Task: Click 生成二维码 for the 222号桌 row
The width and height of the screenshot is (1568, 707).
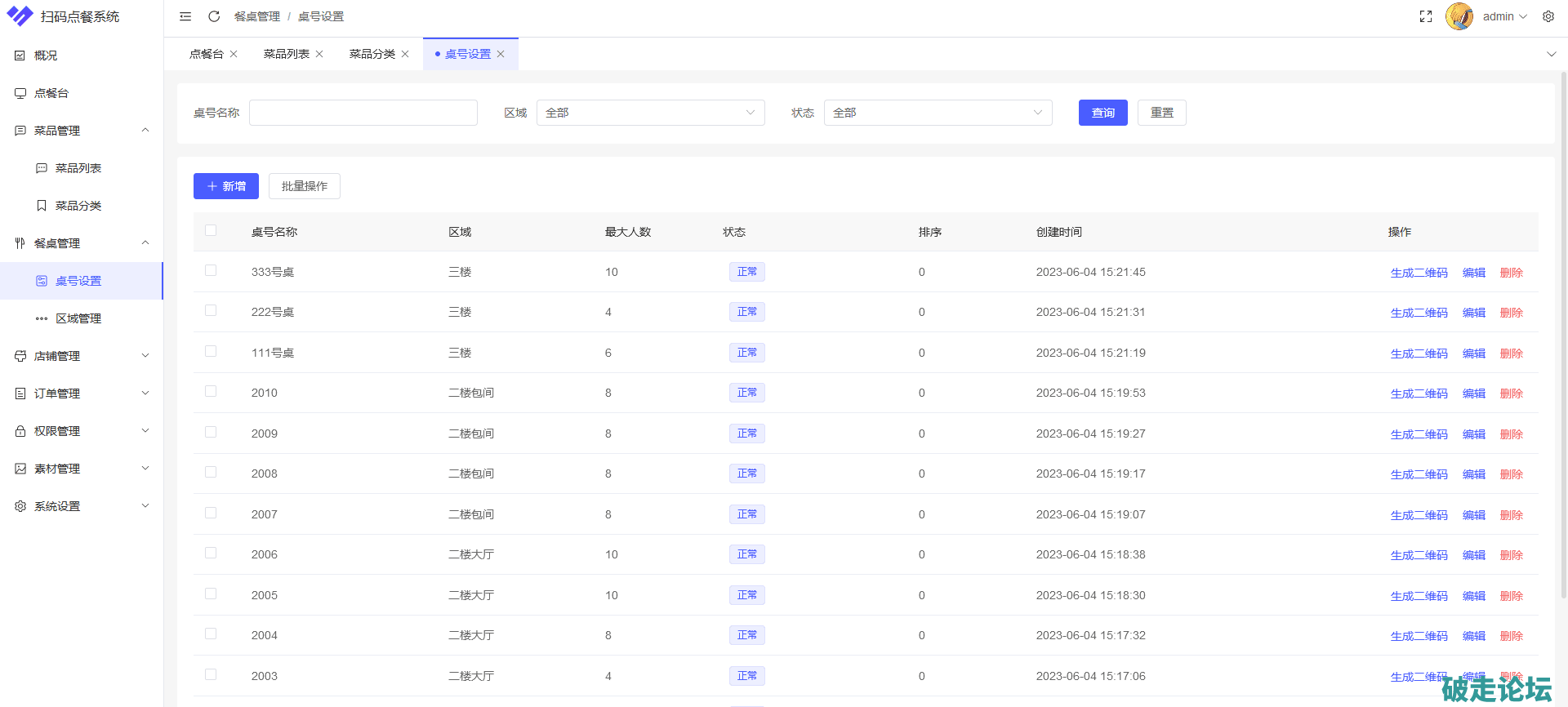Action: tap(1419, 313)
